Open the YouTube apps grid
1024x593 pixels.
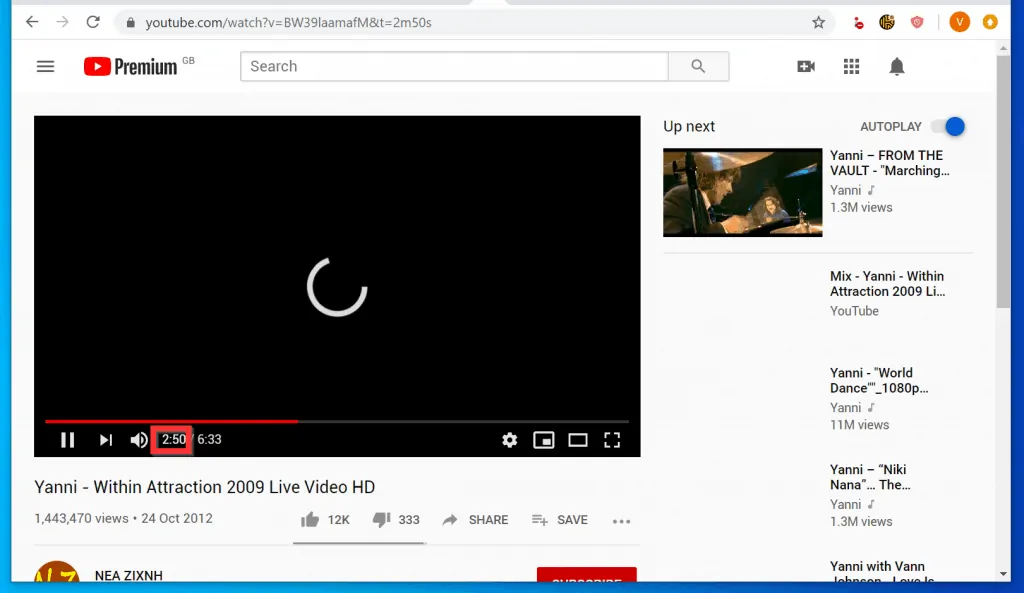[851, 66]
